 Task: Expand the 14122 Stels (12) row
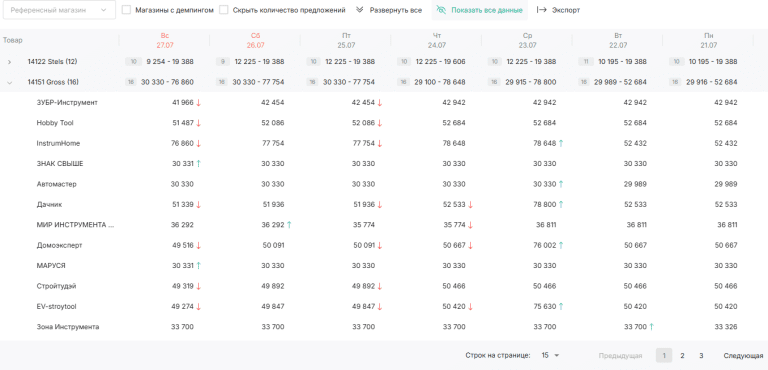coord(9,62)
